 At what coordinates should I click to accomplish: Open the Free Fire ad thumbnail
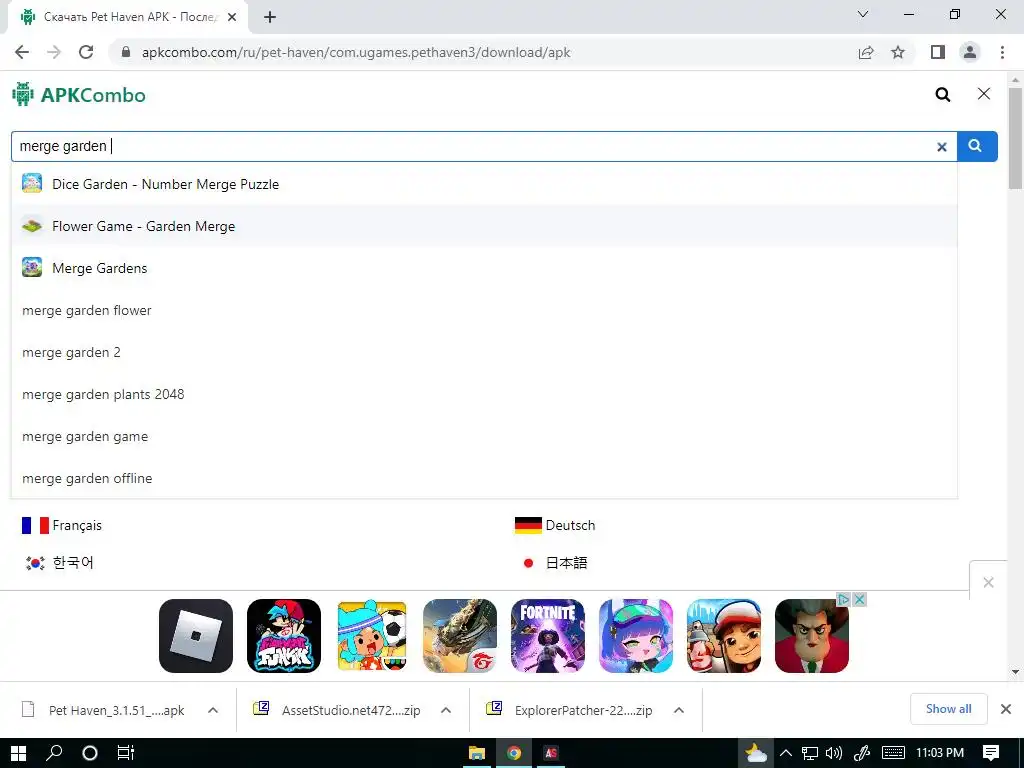coord(460,635)
